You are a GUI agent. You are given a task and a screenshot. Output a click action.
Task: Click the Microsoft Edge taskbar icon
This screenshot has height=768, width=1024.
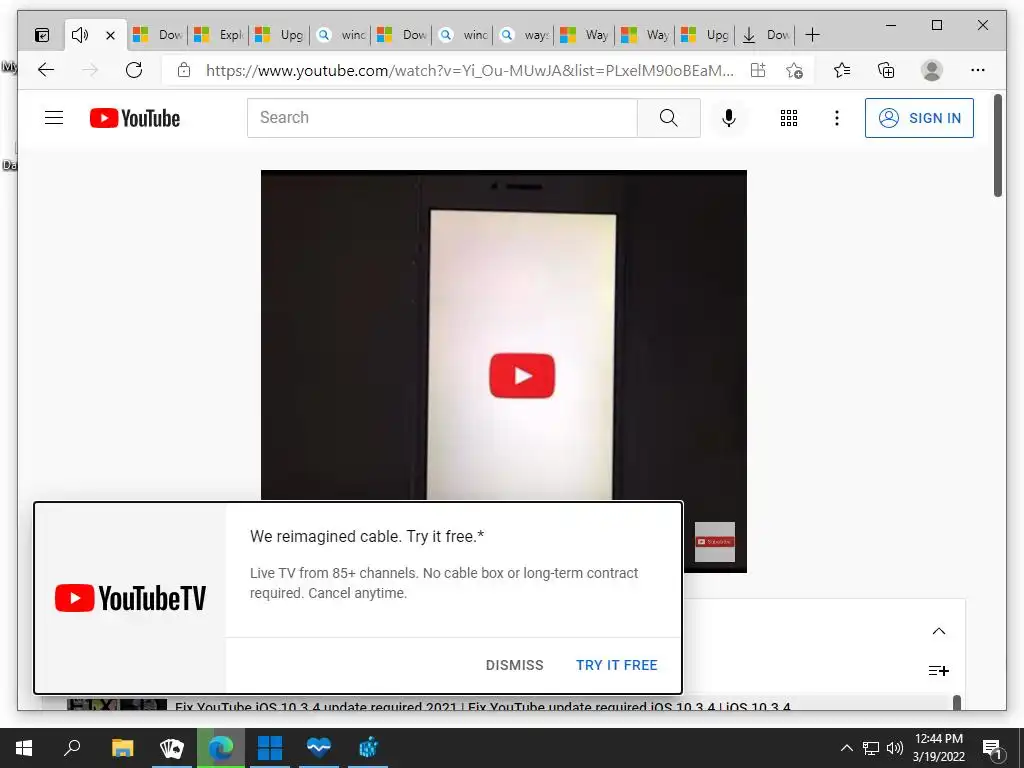(x=221, y=748)
